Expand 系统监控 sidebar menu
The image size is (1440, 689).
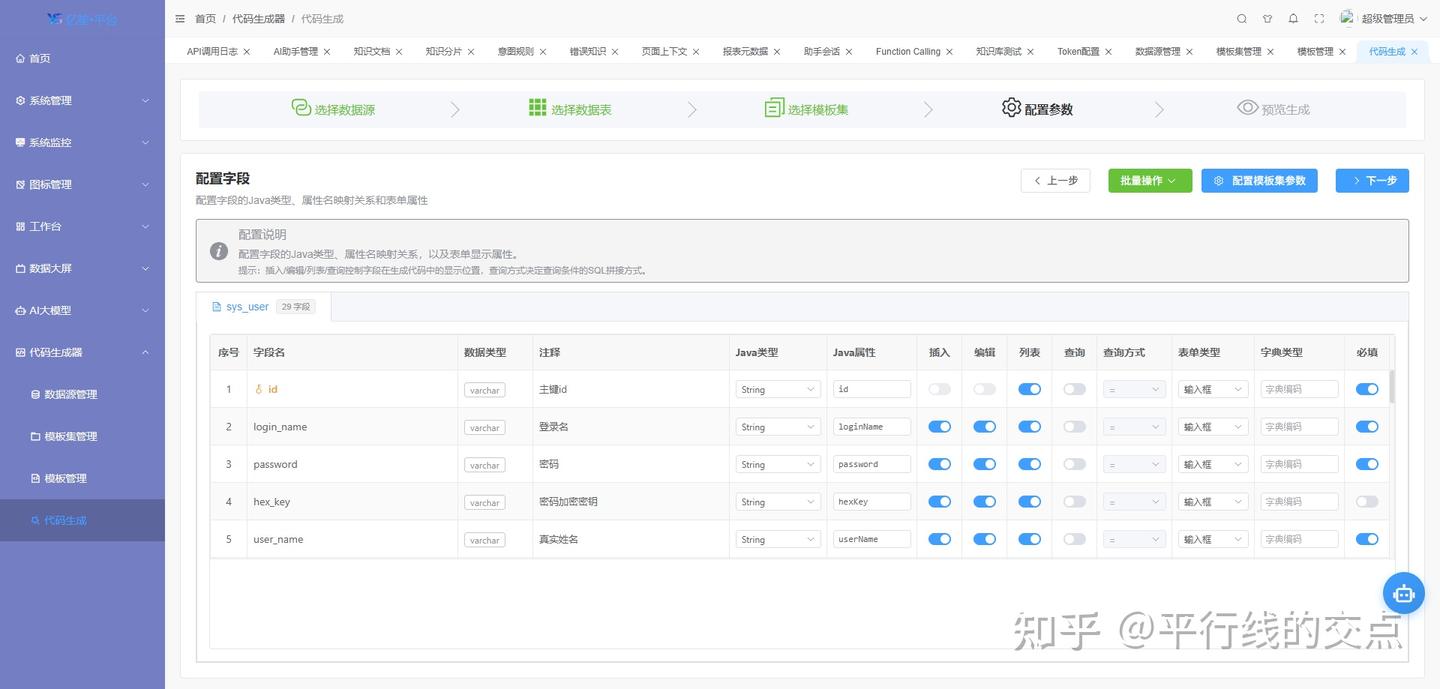tap(82, 143)
